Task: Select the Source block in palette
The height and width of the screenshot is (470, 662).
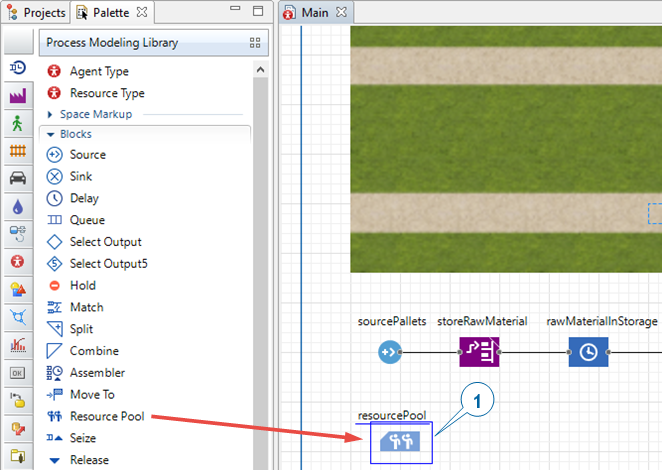Action: pyautogui.click(x=76, y=155)
